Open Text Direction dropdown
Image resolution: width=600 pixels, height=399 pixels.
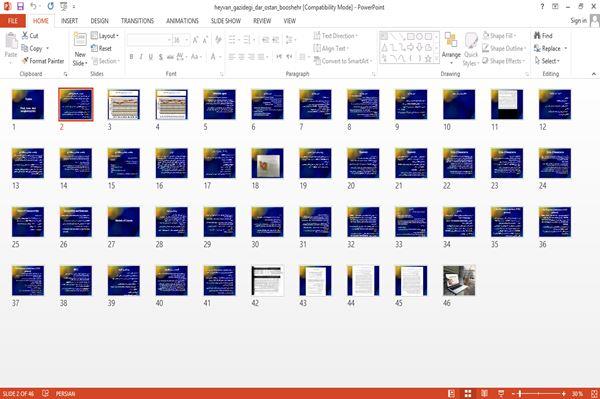tap(336, 36)
